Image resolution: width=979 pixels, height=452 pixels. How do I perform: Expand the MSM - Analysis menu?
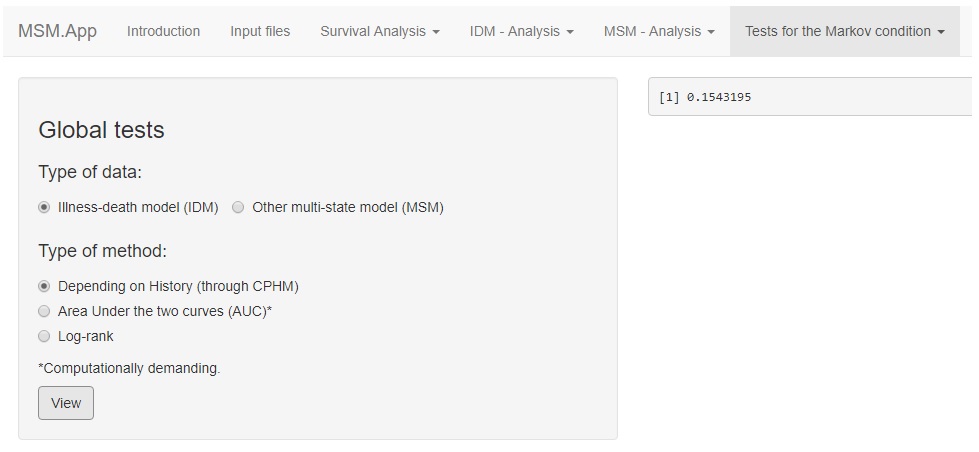[x=659, y=31]
